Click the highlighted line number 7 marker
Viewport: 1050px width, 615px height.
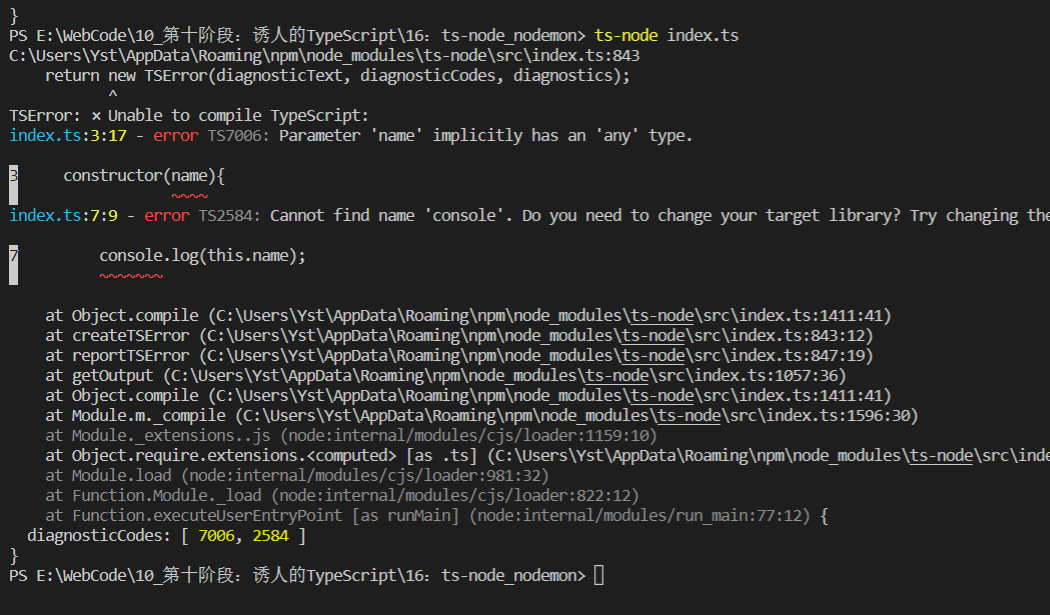pyautogui.click(x=13, y=265)
